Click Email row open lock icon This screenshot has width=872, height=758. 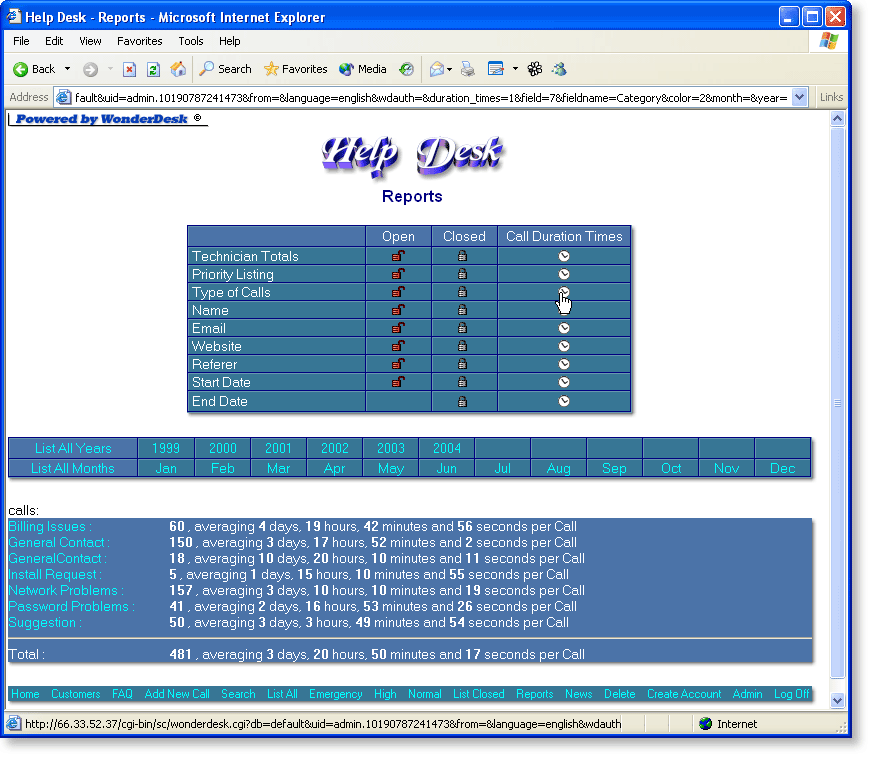[398, 328]
